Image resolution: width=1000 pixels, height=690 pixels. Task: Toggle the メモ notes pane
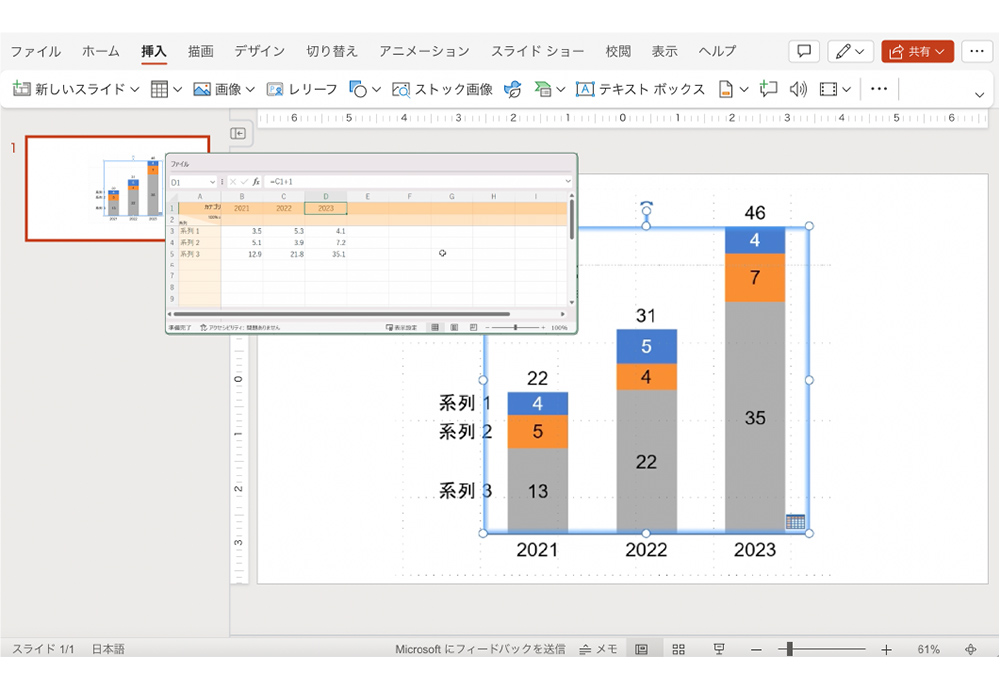598,649
